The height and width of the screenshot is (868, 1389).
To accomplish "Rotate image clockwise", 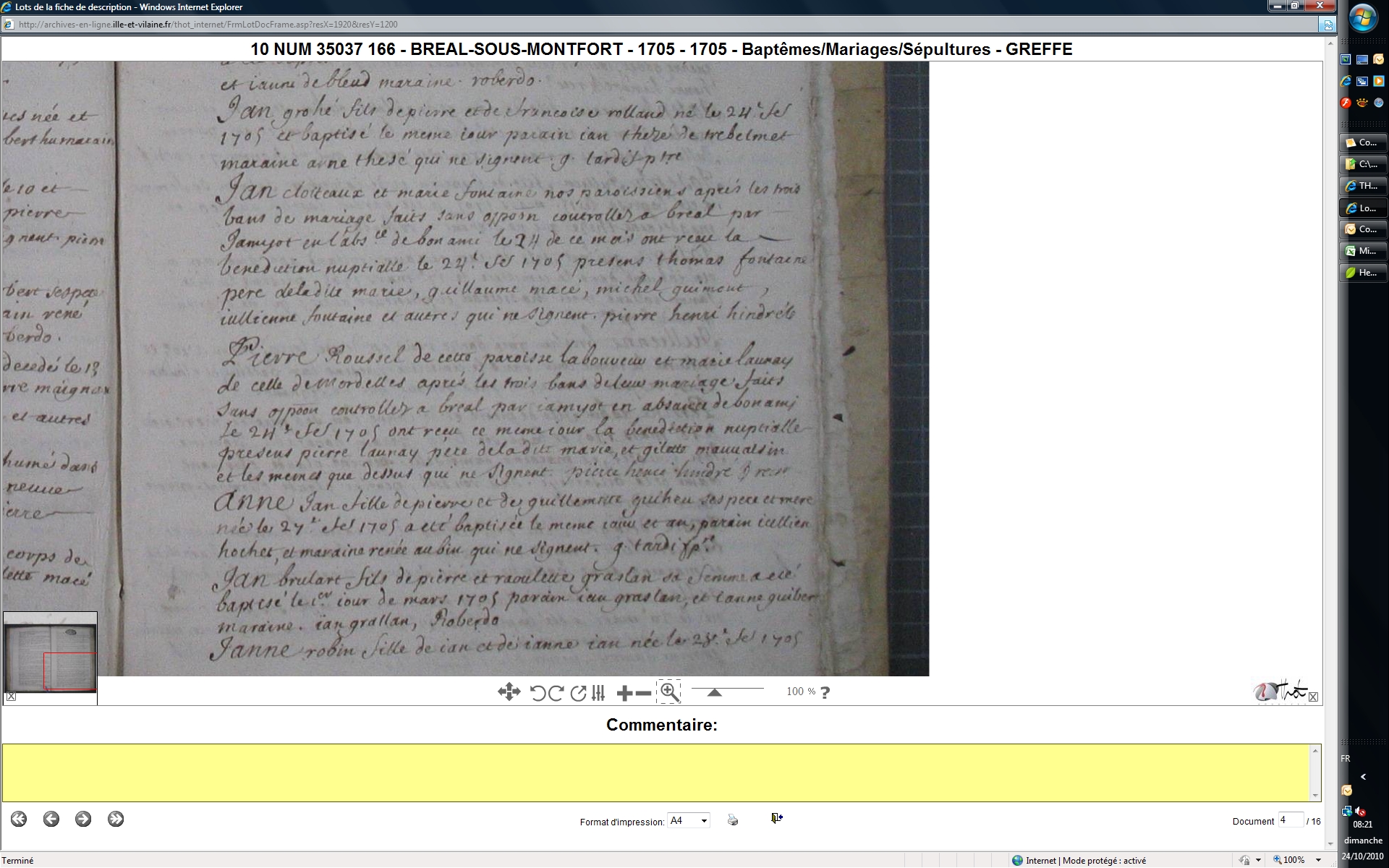I will (x=556, y=693).
